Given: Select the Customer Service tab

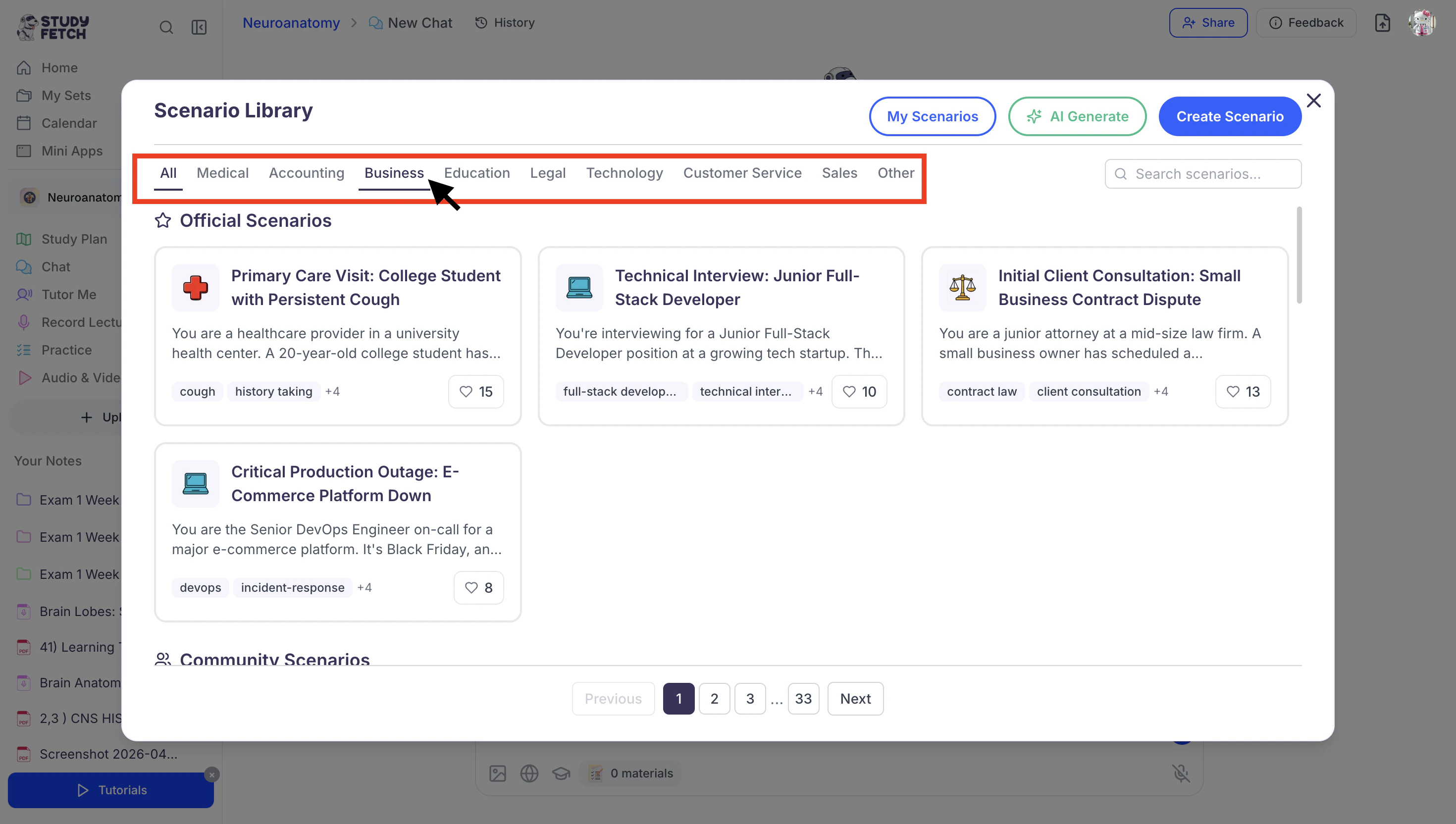Looking at the screenshot, I should click(x=742, y=173).
